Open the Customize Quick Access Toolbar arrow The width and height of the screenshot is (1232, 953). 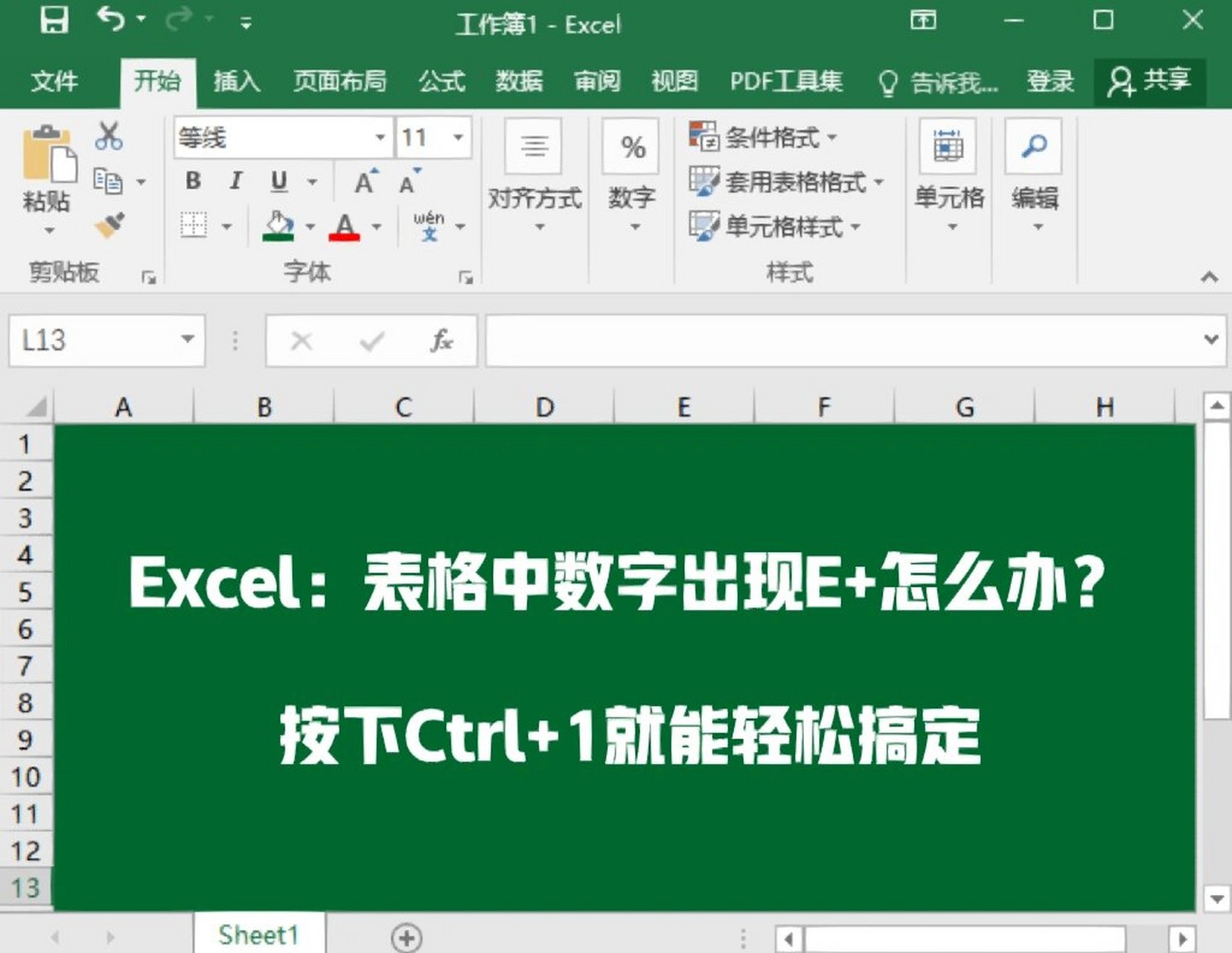click(x=246, y=24)
